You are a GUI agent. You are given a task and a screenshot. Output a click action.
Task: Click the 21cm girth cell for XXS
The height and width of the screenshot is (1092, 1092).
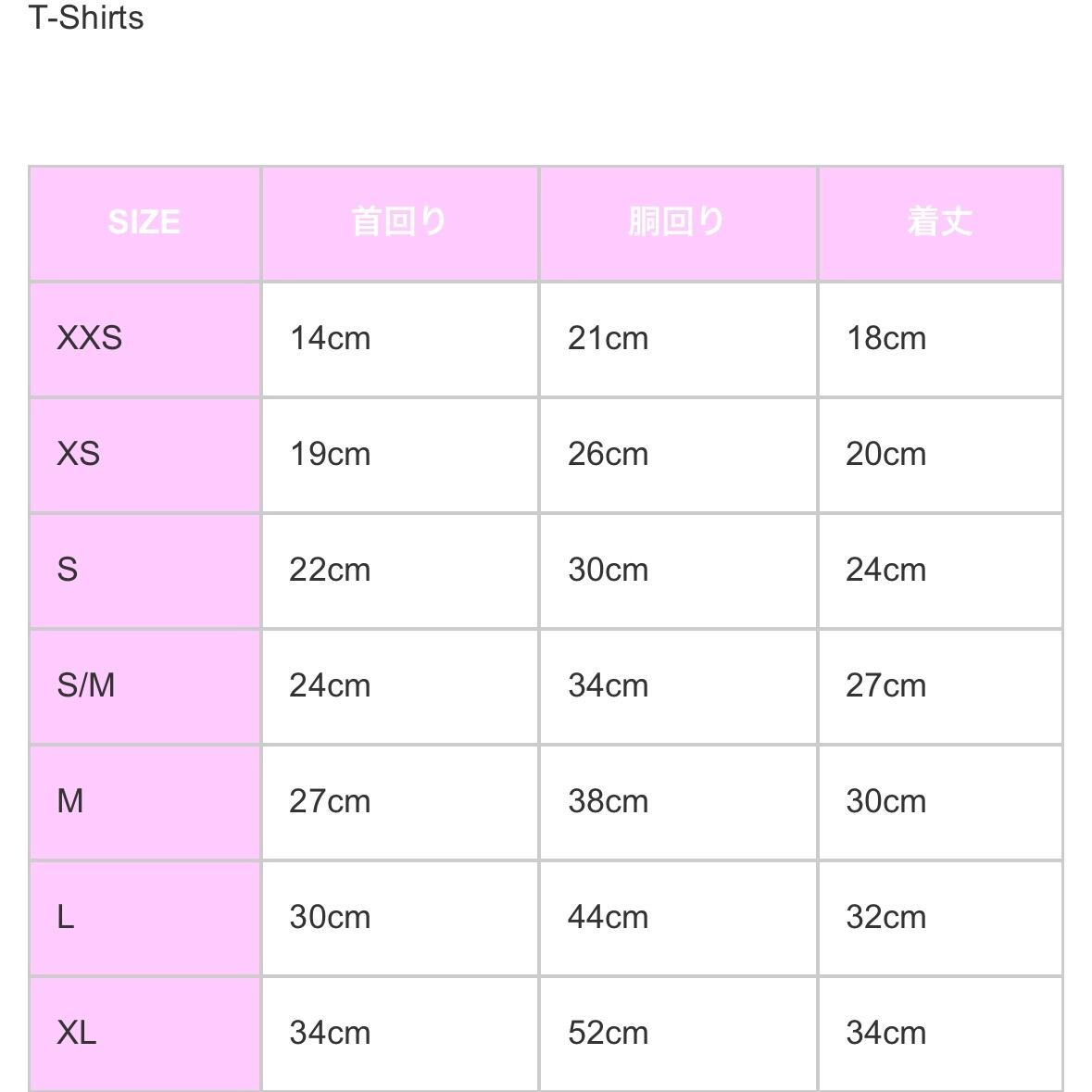tap(608, 338)
